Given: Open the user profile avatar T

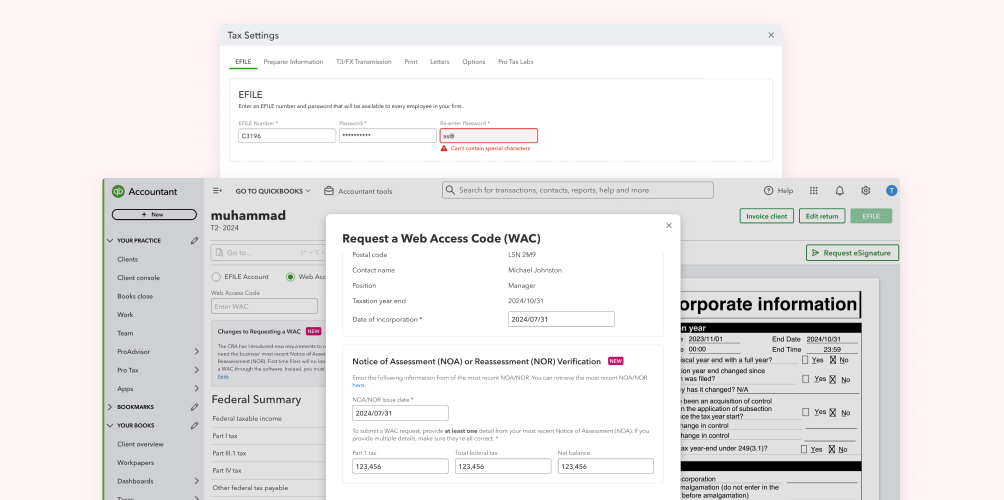Looking at the screenshot, I should [x=891, y=190].
